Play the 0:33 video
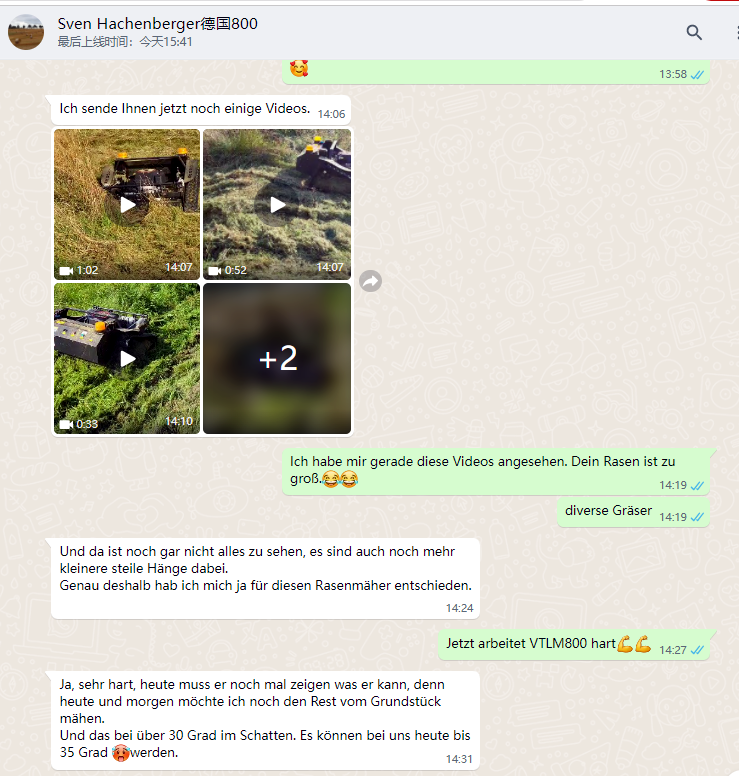The width and height of the screenshot is (739, 776). (127, 358)
